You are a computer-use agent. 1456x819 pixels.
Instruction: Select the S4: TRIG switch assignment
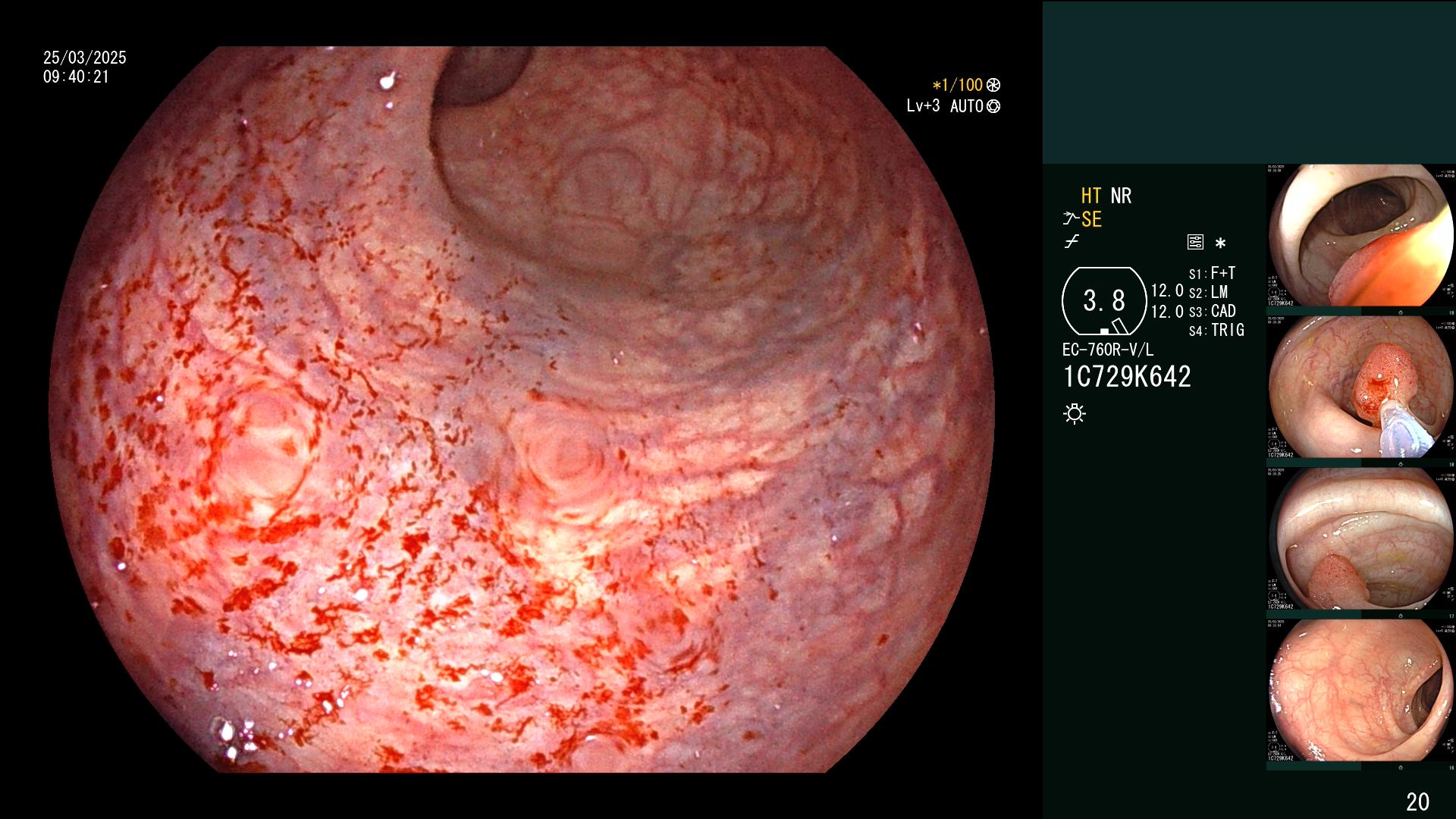[1216, 330]
